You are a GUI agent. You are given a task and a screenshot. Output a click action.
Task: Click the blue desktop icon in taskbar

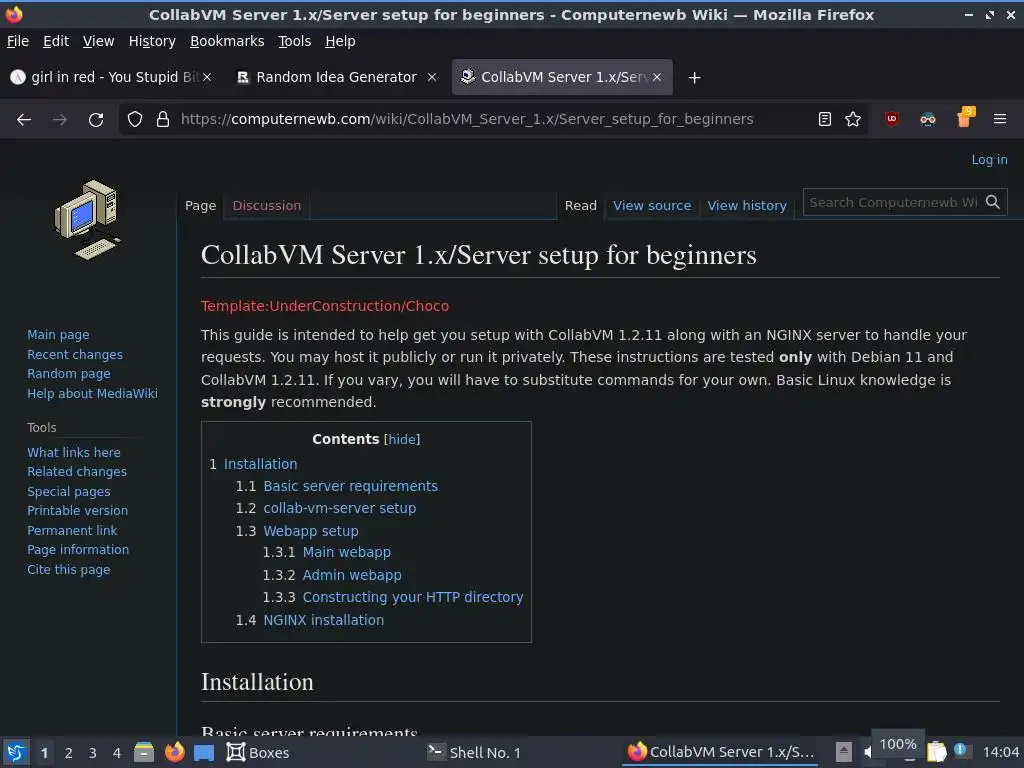pyautogui.click(x=204, y=753)
